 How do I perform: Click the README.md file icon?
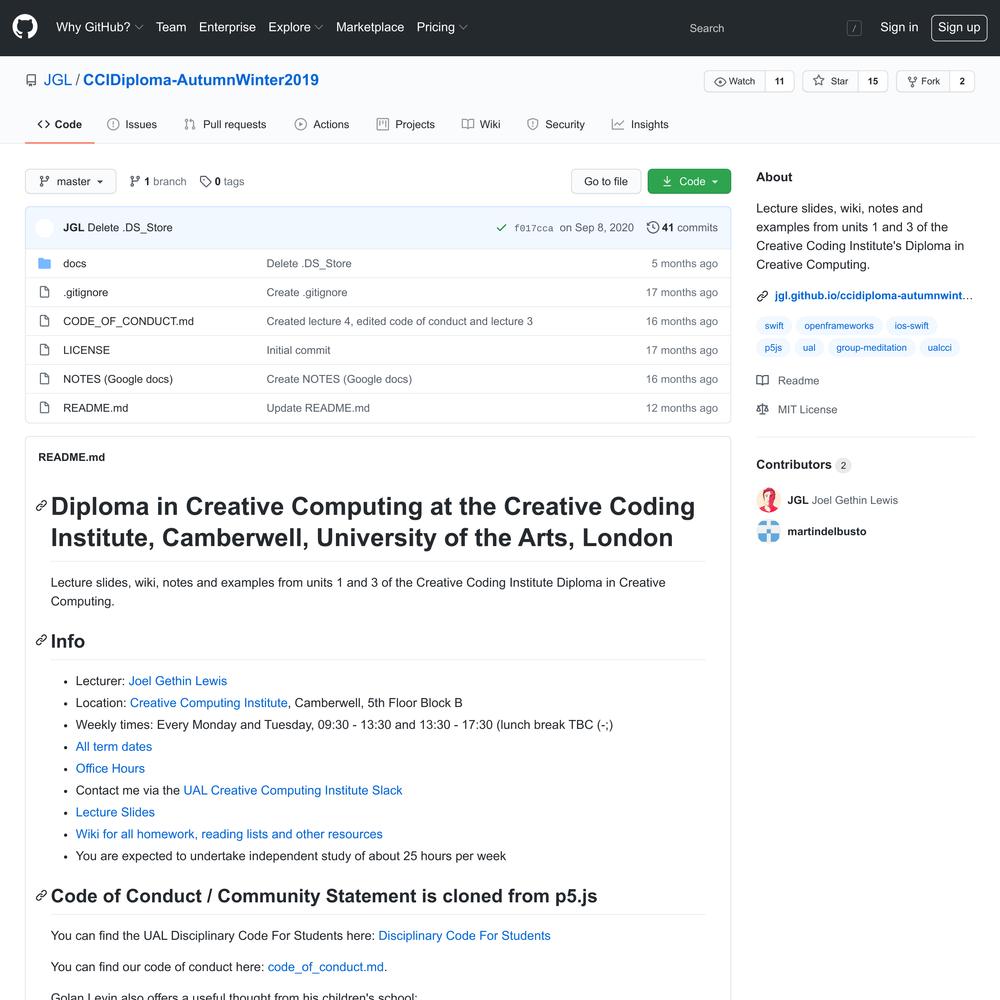(x=44, y=408)
